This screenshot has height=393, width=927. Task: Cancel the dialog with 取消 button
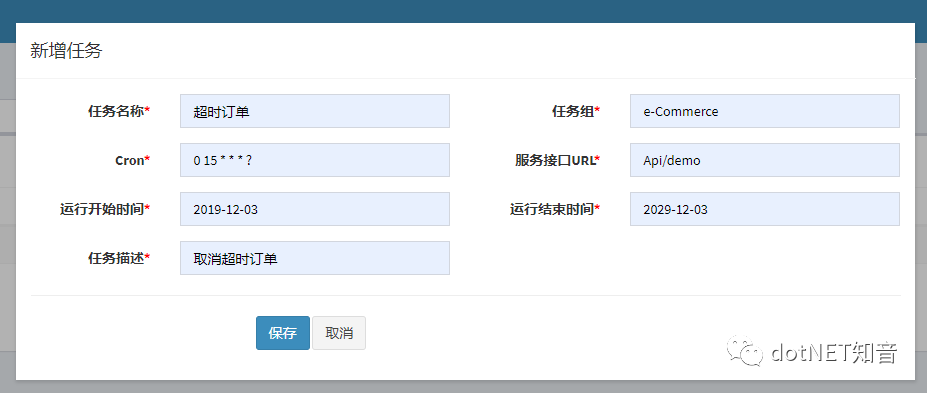(339, 333)
